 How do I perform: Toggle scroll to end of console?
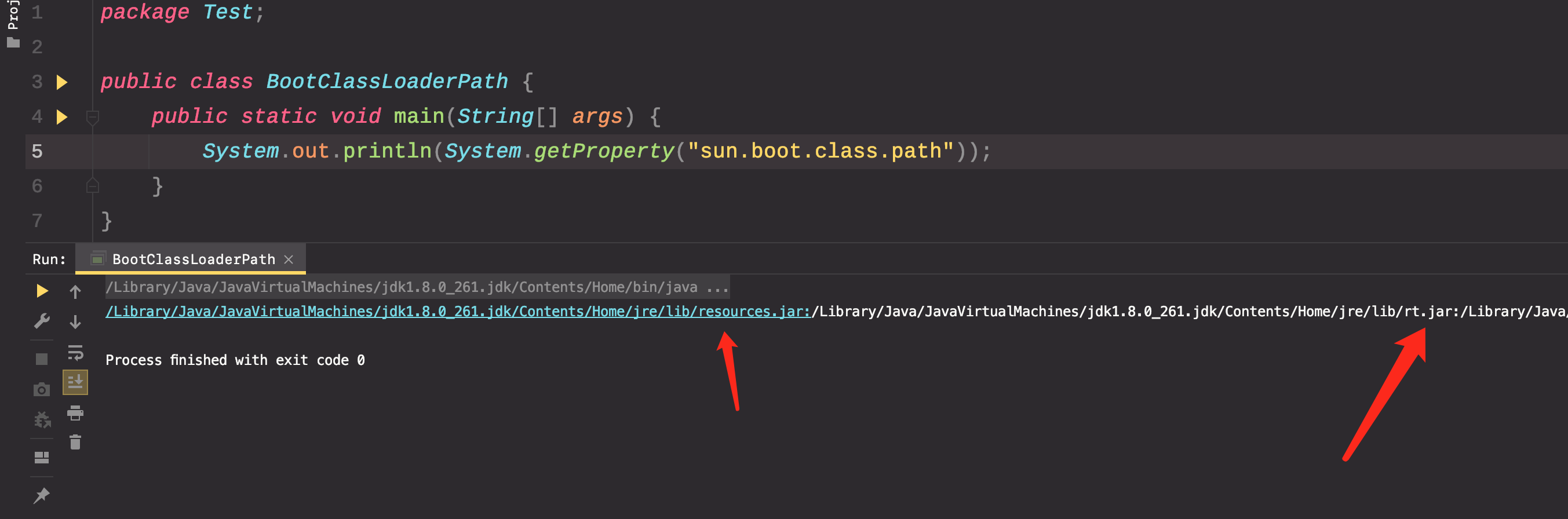click(x=75, y=382)
